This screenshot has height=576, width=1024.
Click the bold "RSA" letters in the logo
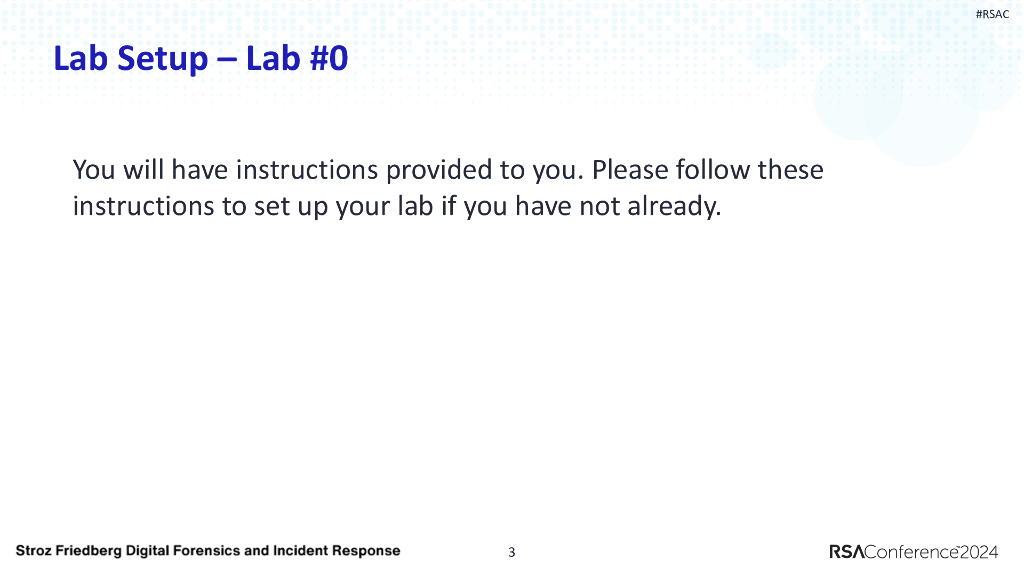(x=846, y=551)
